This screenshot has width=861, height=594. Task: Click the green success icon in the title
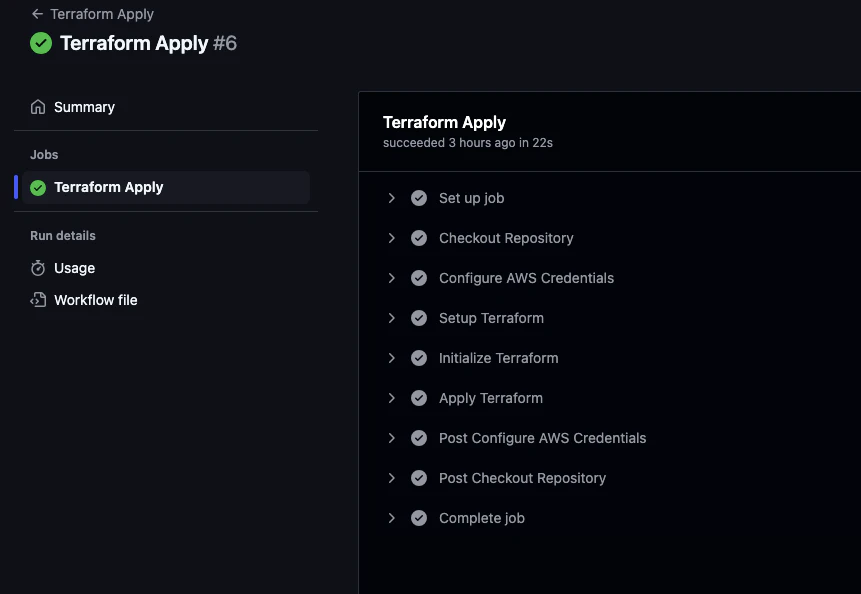41,43
